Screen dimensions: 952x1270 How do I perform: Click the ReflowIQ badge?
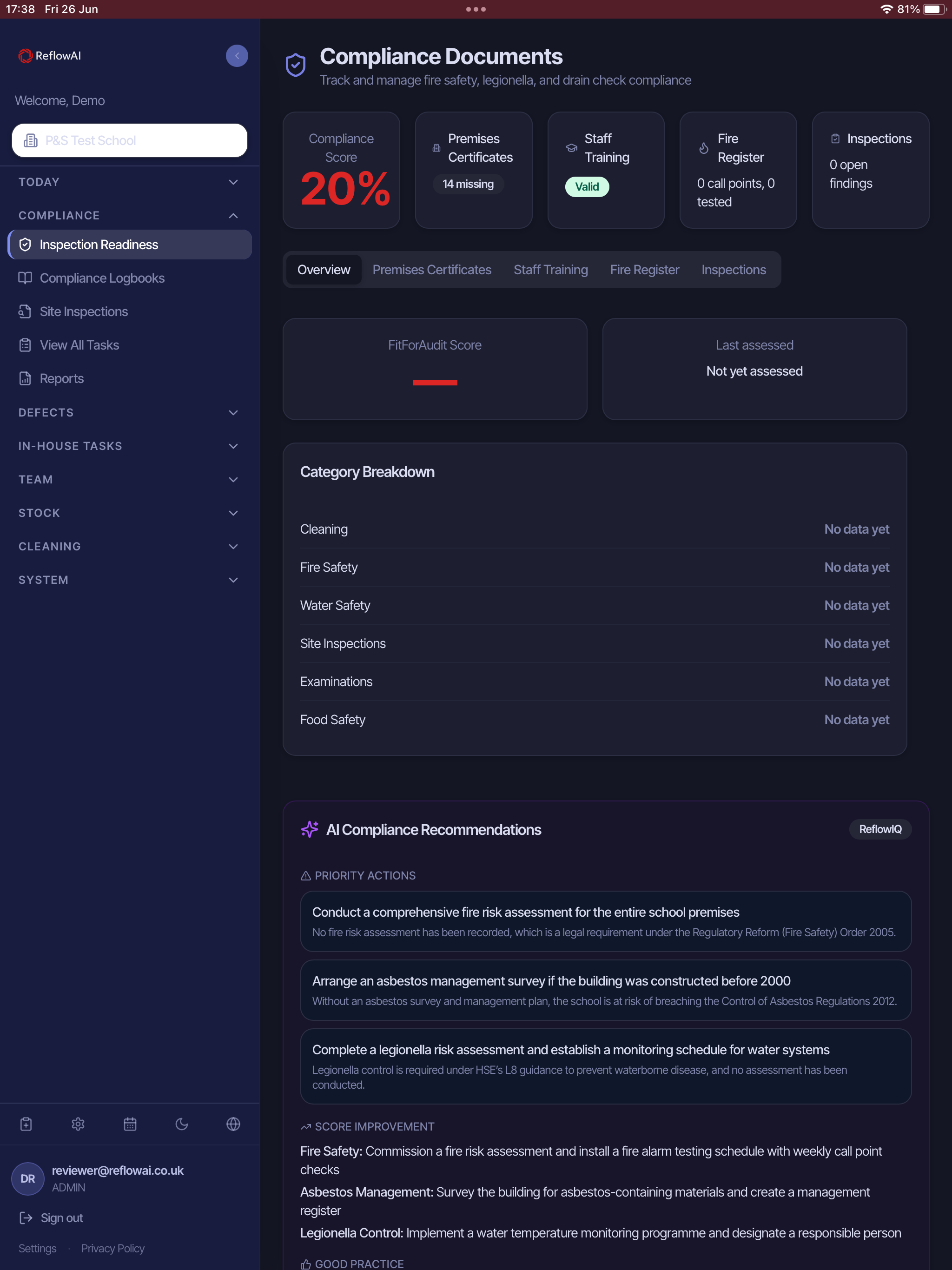click(x=880, y=829)
